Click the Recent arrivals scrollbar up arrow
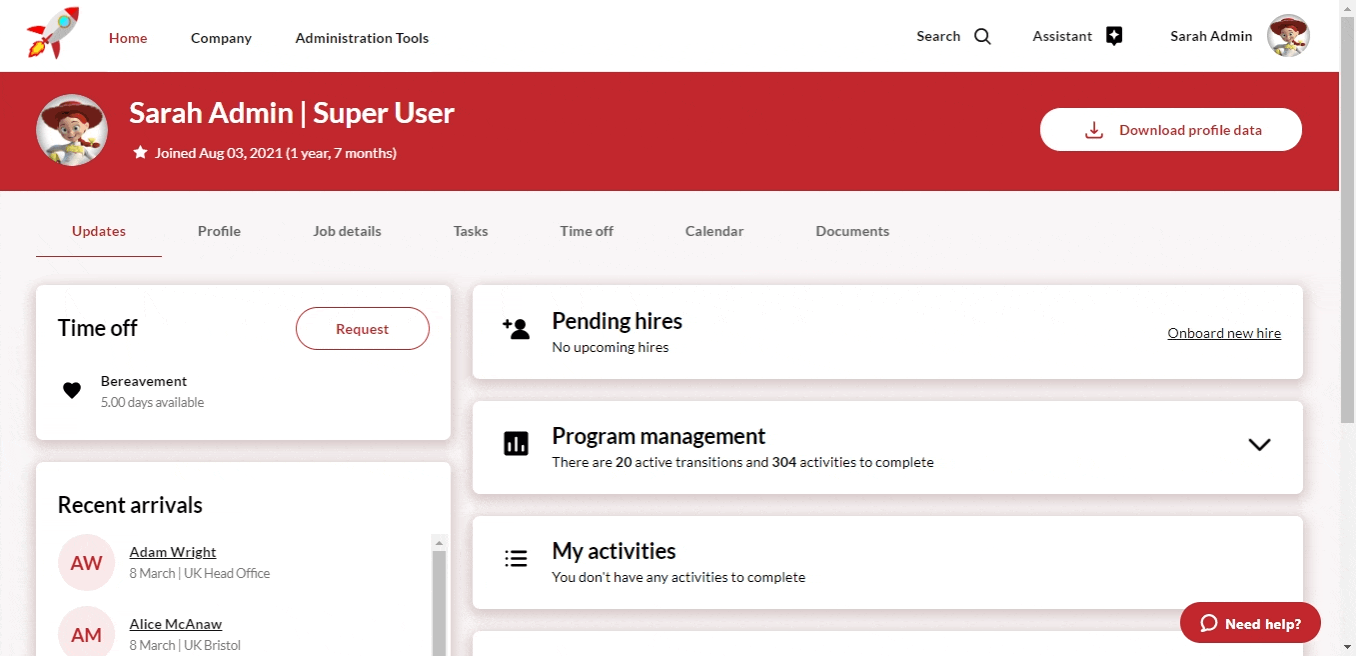This screenshot has height=656, width=1356. [x=438, y=542]
